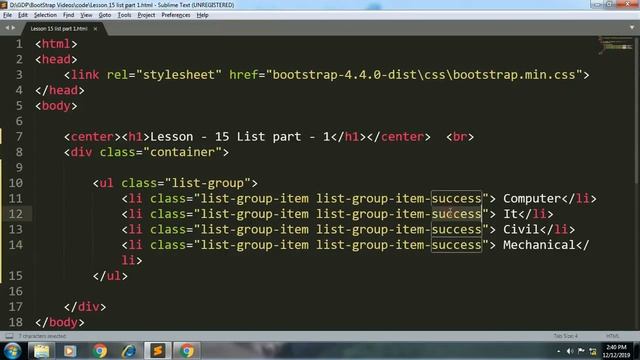Open Internet Explorer from the taskbar
The image size is (640, 360).
[128, 351]
